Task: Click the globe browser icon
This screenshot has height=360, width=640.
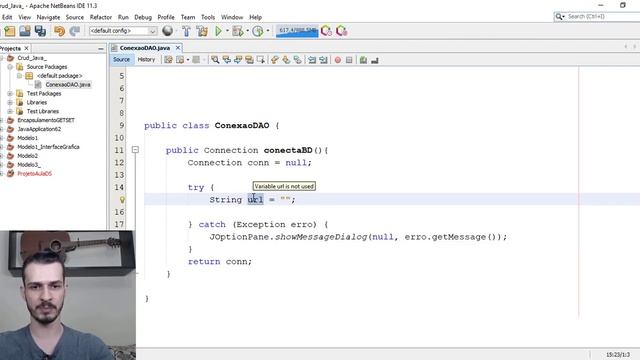Action: coord(167,31)
